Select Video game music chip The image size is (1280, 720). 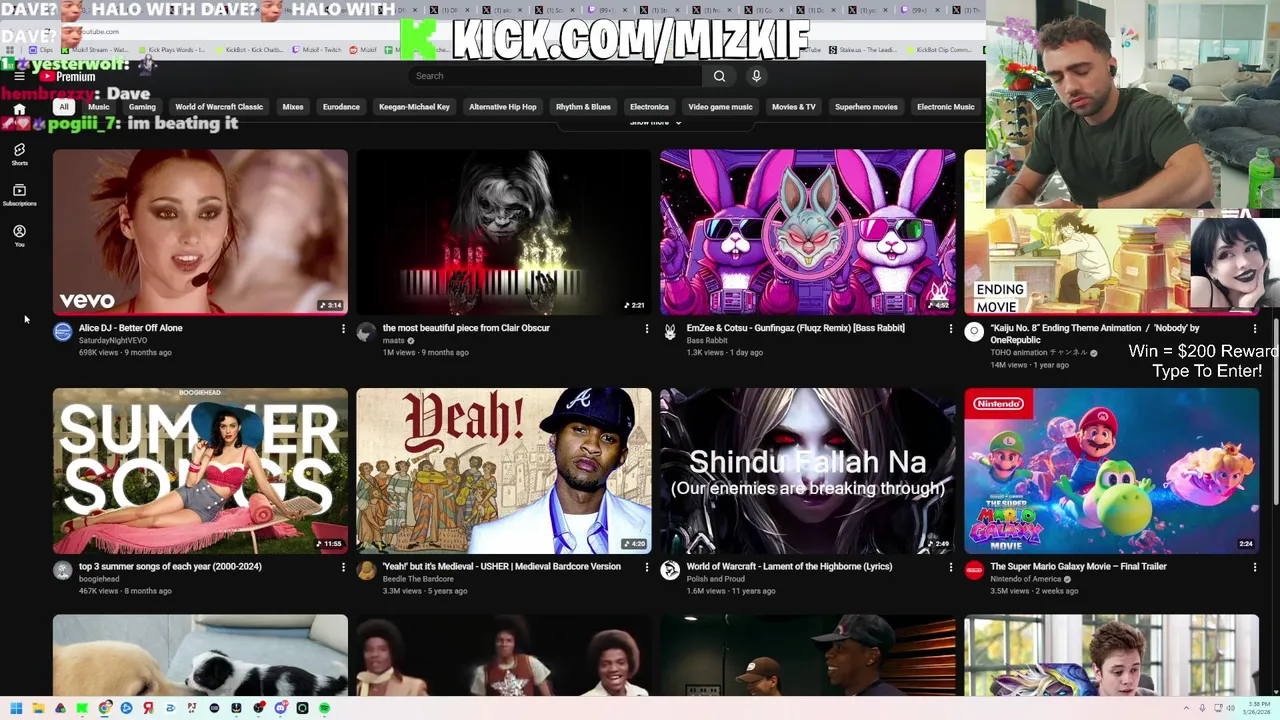click(720, 107)
